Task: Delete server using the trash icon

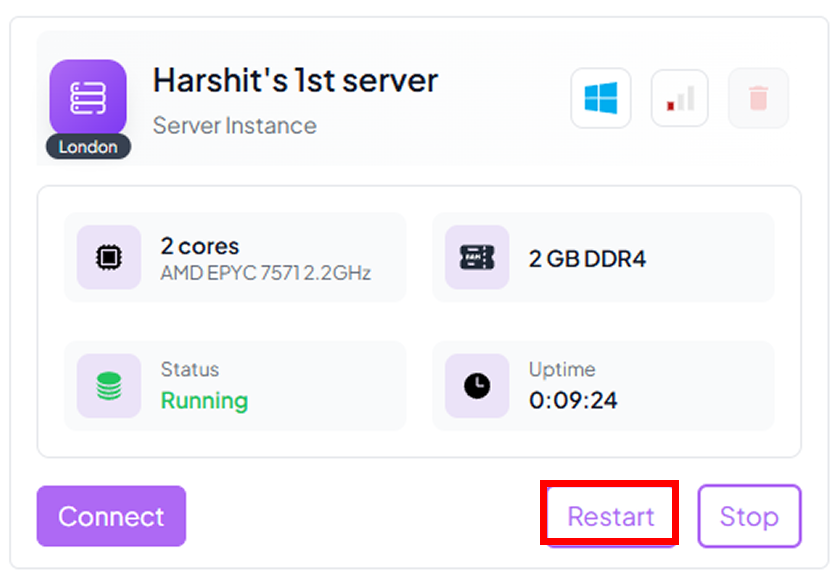Action: [x=758, y=98]
